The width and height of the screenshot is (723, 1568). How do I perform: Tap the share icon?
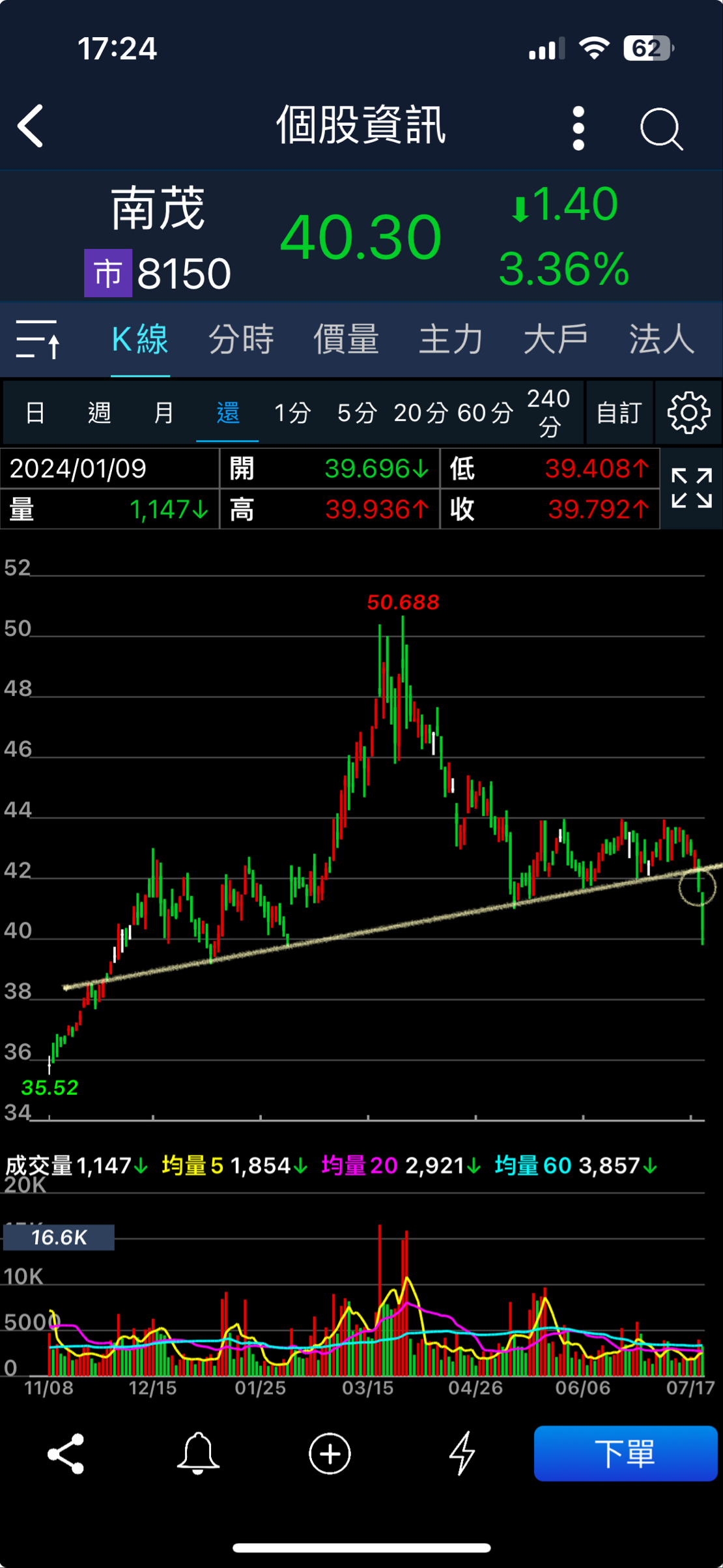[x=66, y=1453]
